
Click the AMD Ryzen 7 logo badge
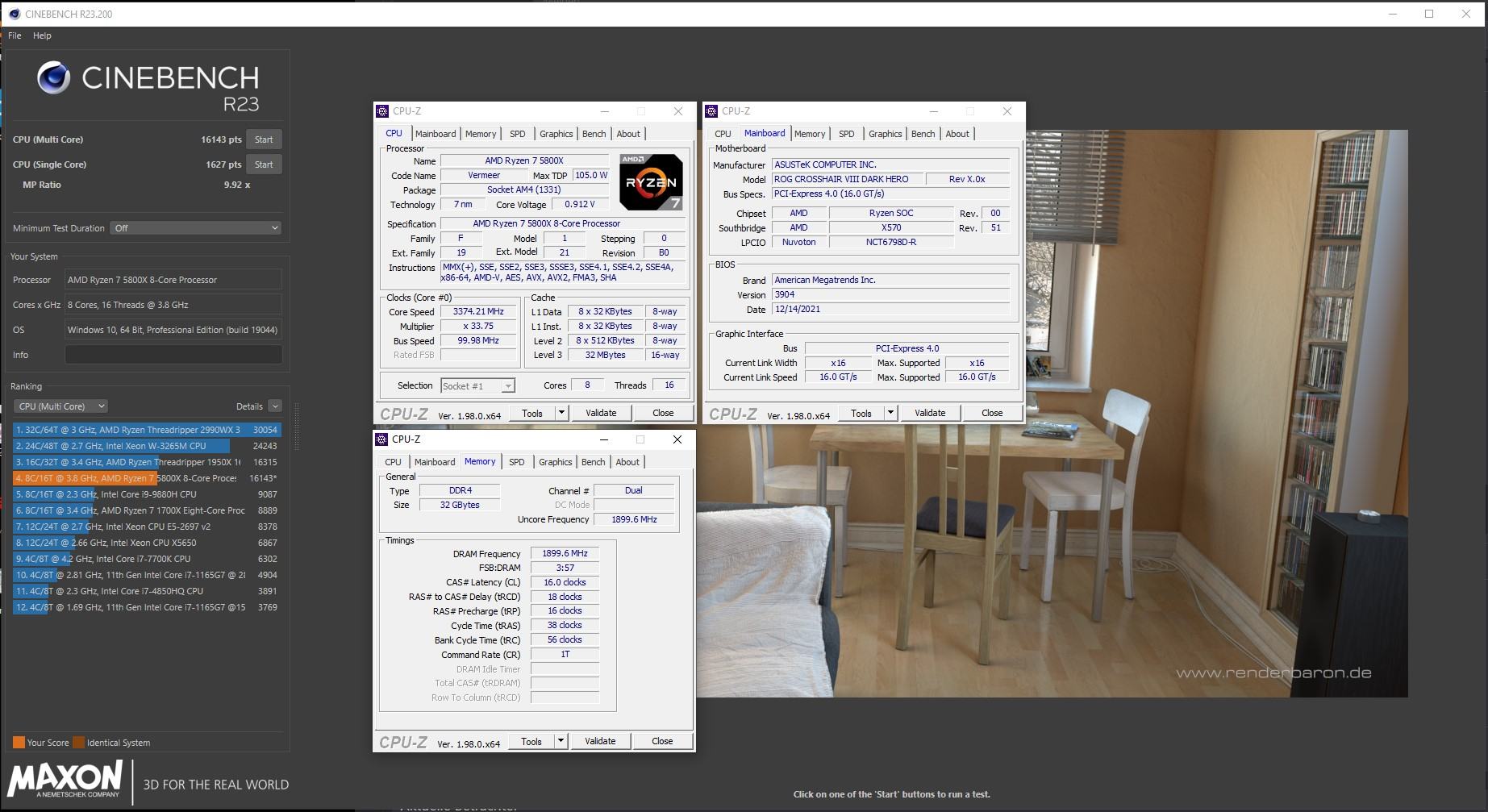pyautogui.click(x=651, y=182)
